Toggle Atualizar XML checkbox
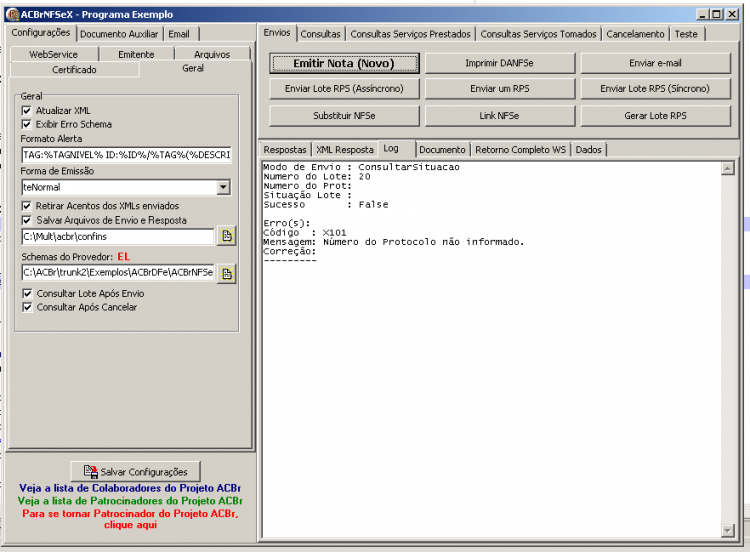Screen dimensions: 750x552 pos(27,110)
